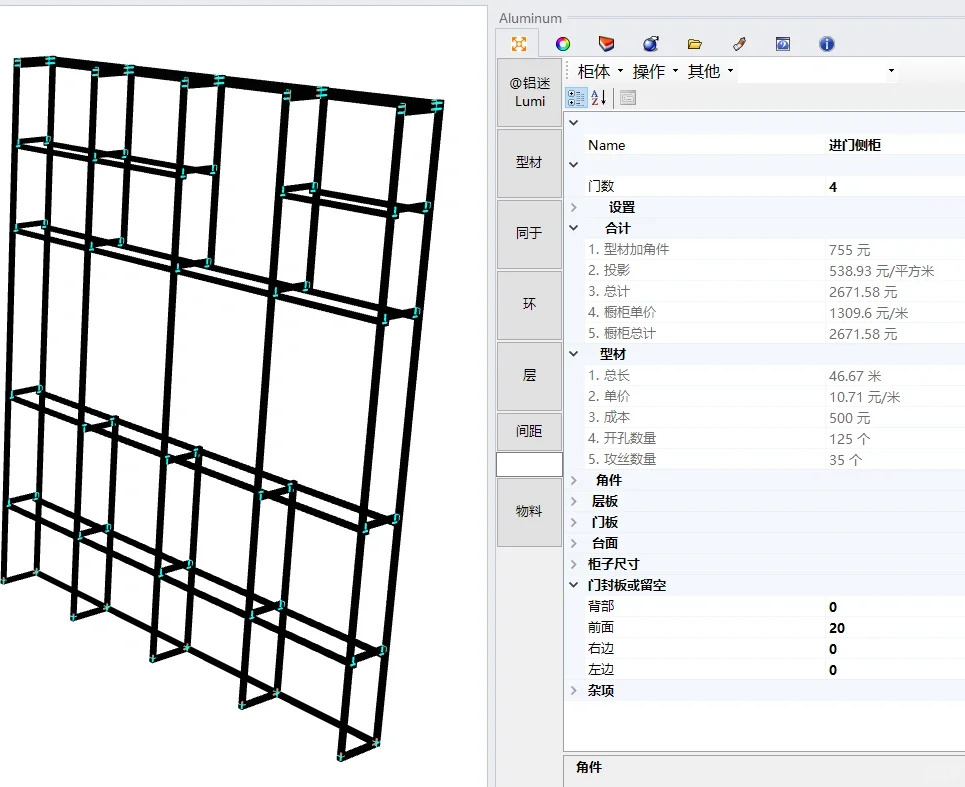The image size is (965, 787).
Task: Open the blue info tab icon
Action: [827, 44]
